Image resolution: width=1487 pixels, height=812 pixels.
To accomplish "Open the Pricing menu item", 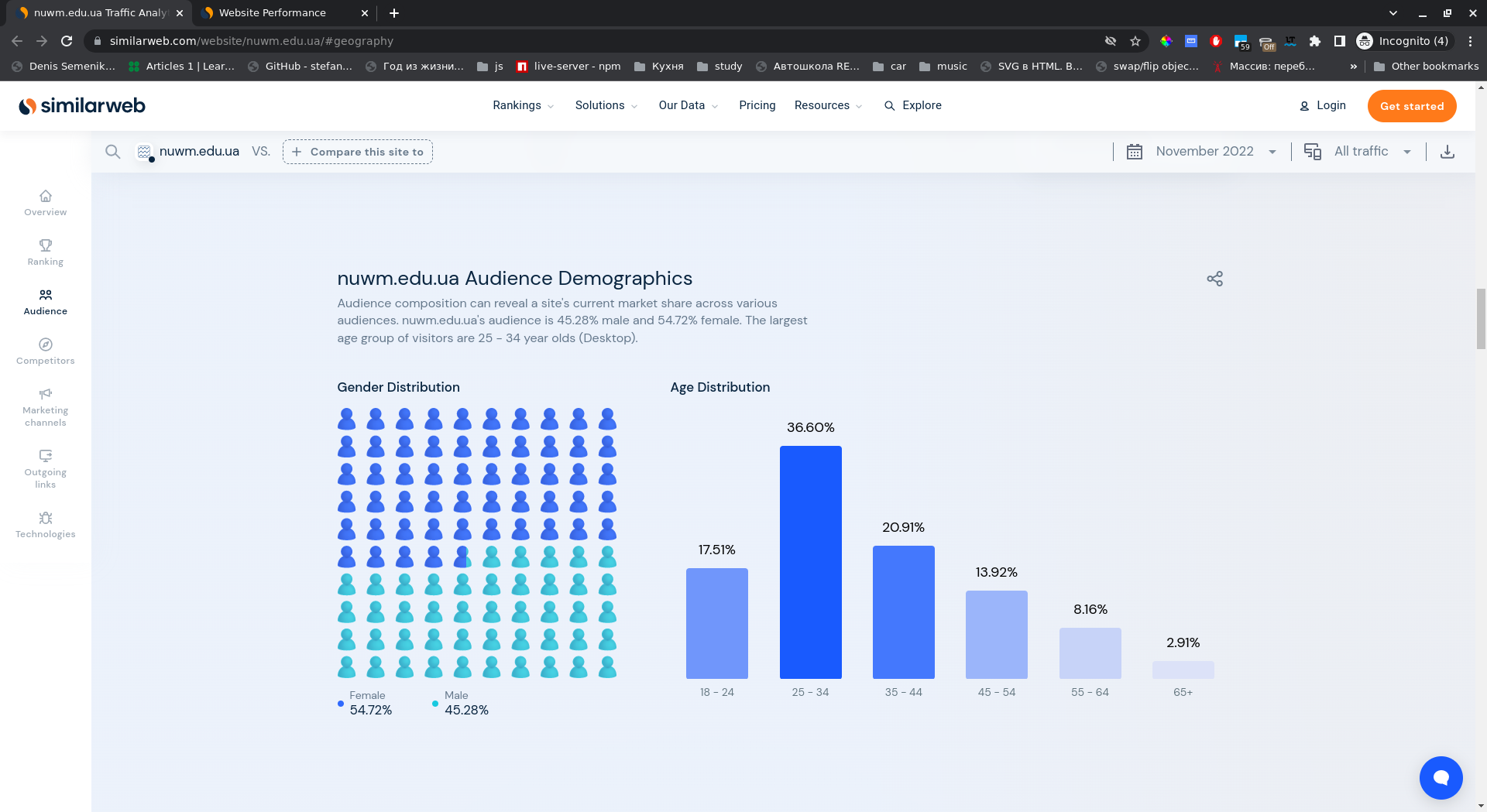I will coord(757,105).
